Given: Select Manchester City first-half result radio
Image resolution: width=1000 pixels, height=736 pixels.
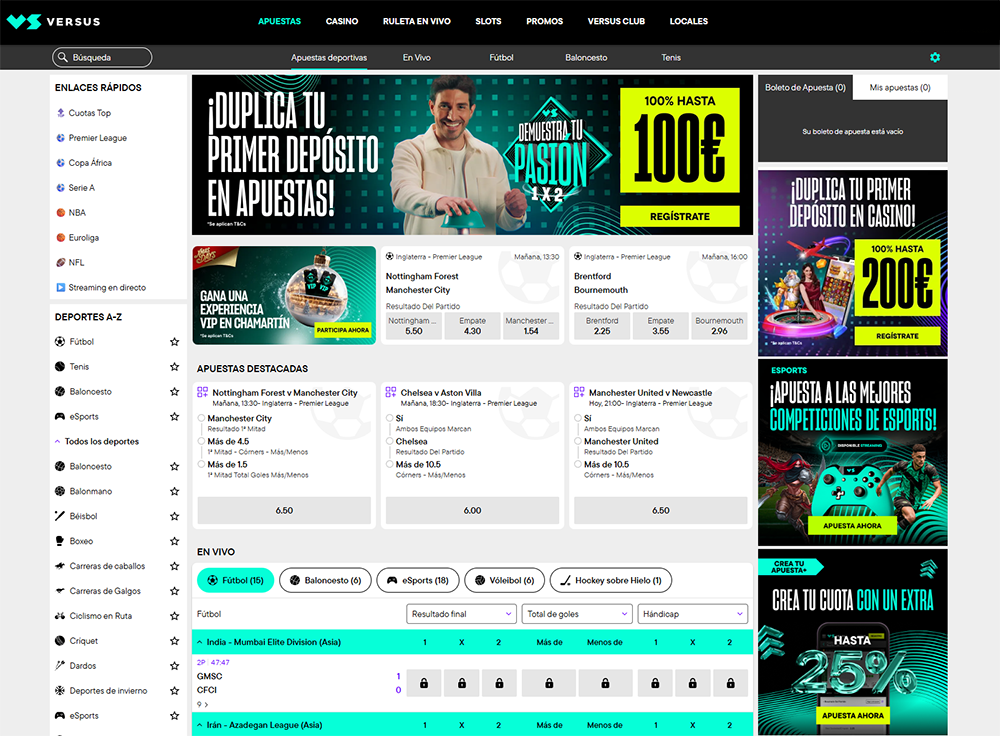Looking at the screenshot, I should 202,418.
